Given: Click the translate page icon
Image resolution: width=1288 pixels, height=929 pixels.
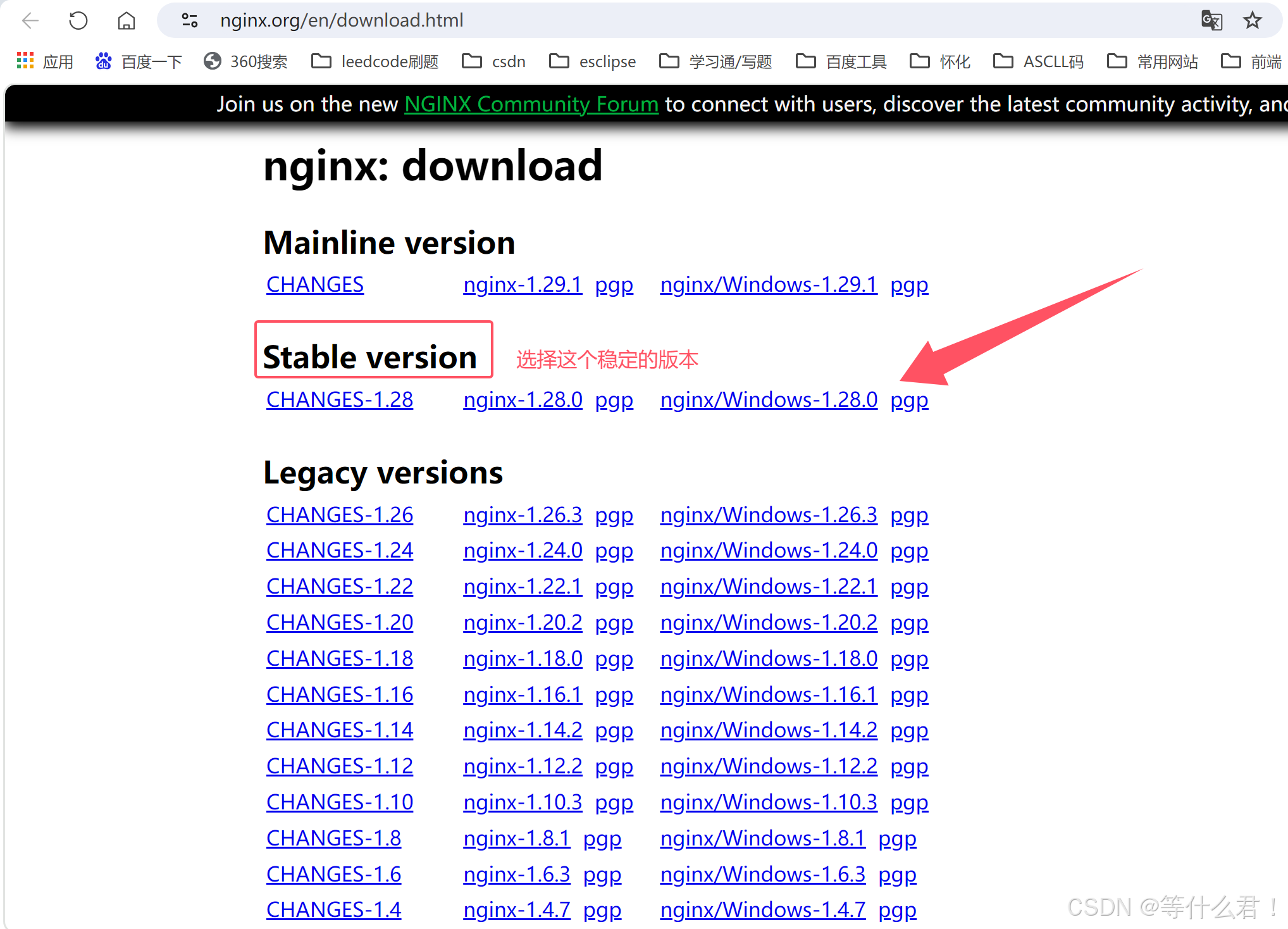Looking at the screenshot, I should [x=1211, y=20].
